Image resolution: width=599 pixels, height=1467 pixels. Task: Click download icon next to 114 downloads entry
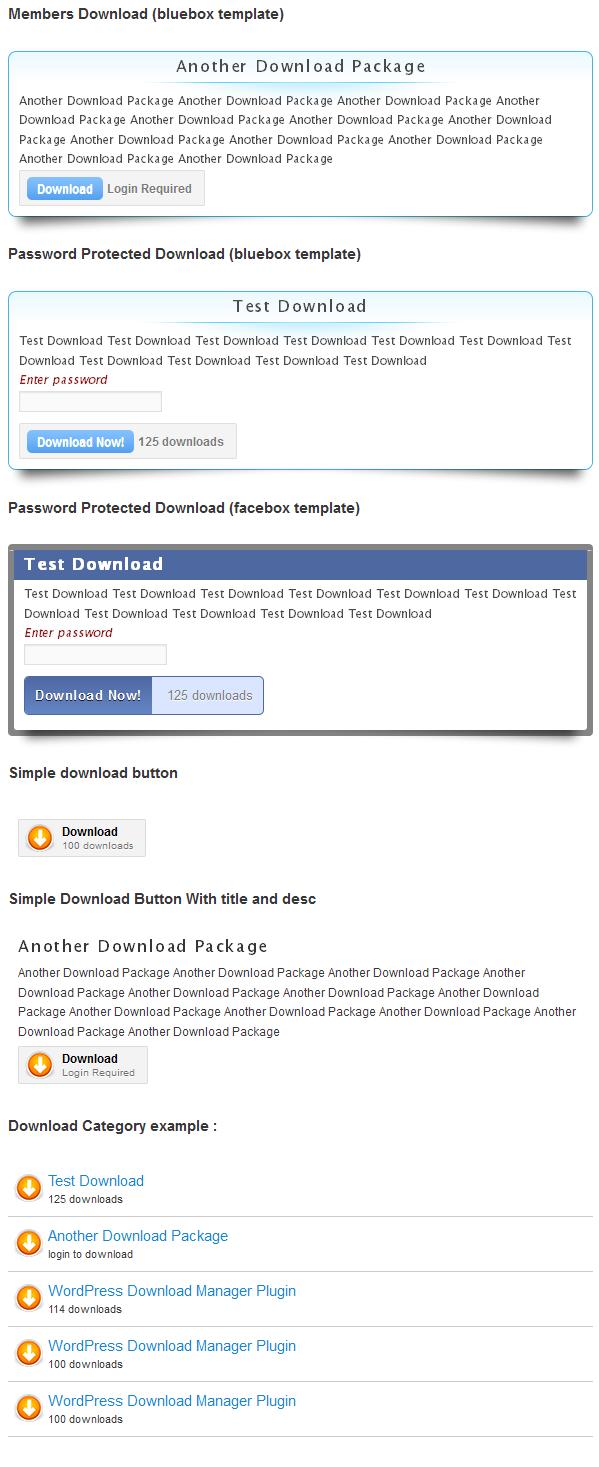point(29,1298)
